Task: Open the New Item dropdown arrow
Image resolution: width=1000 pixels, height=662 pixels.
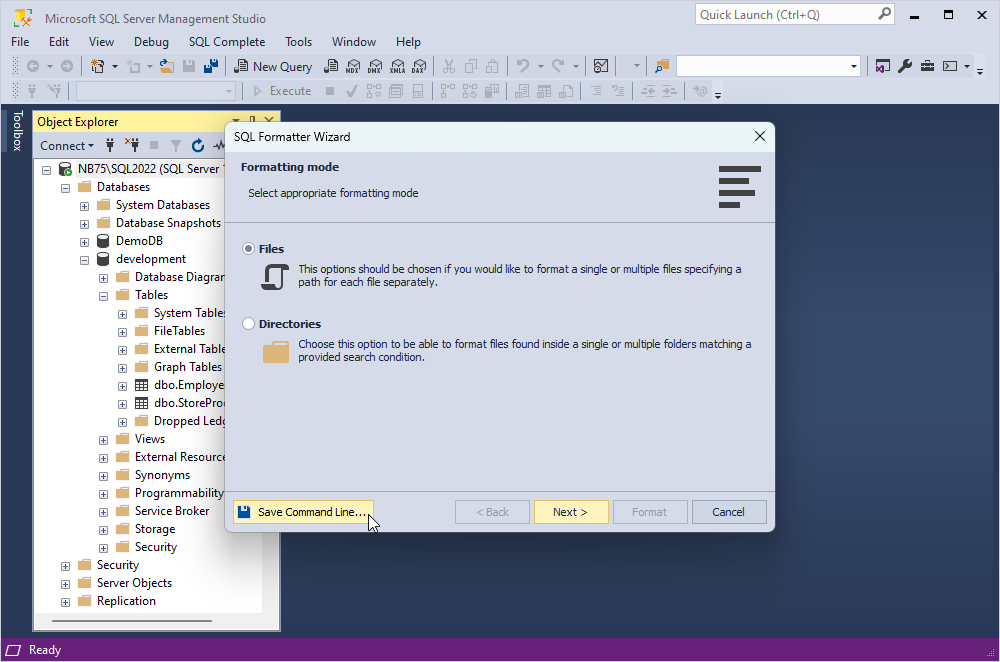Action: 115,66
